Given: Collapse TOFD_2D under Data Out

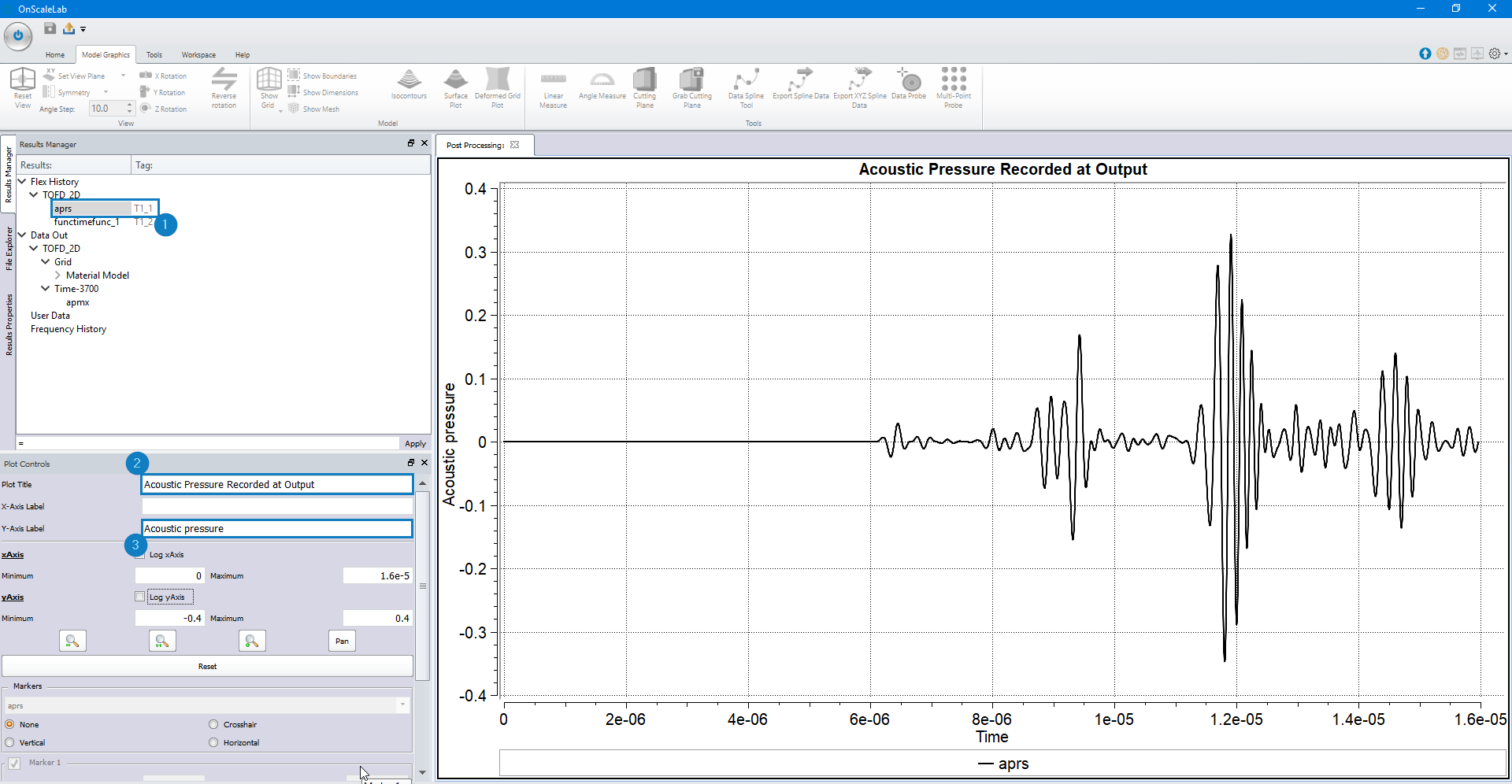Looking at the screenshot, I should coord(34,248).
